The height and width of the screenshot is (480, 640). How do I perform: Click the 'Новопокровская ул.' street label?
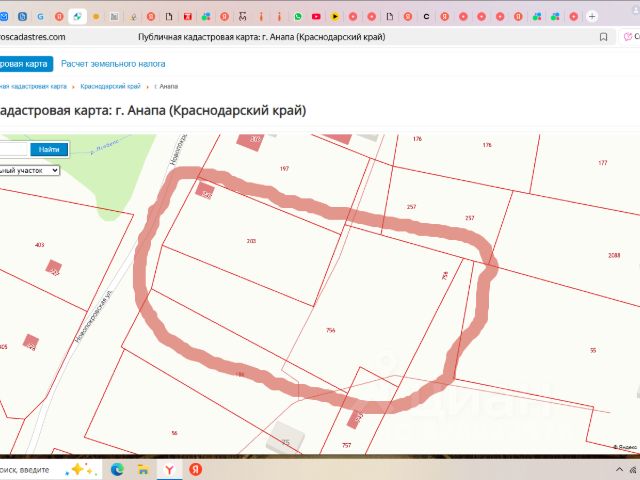click(x=94, y=317)
